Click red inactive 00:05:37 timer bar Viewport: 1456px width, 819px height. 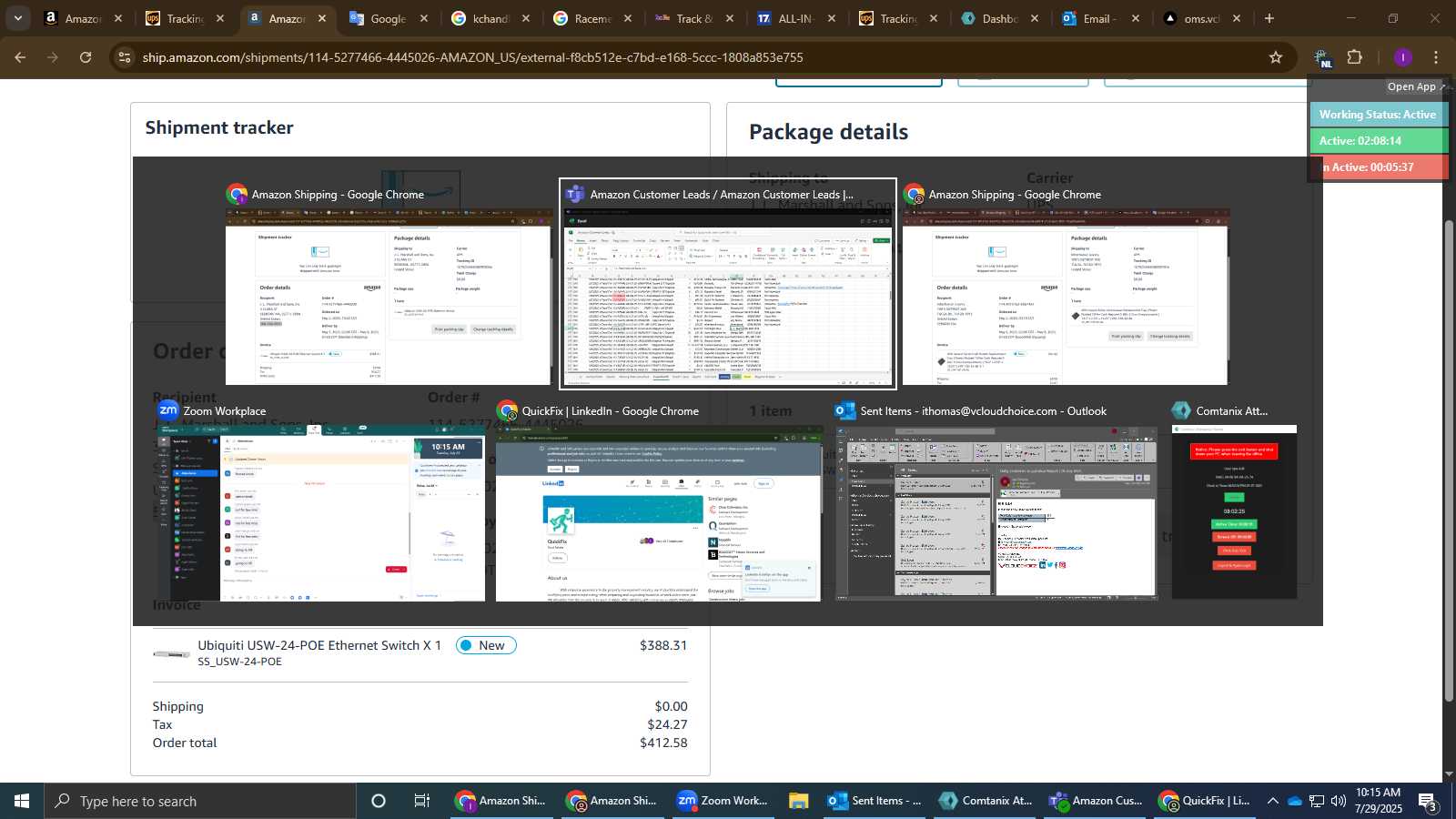click(1378, 167)
